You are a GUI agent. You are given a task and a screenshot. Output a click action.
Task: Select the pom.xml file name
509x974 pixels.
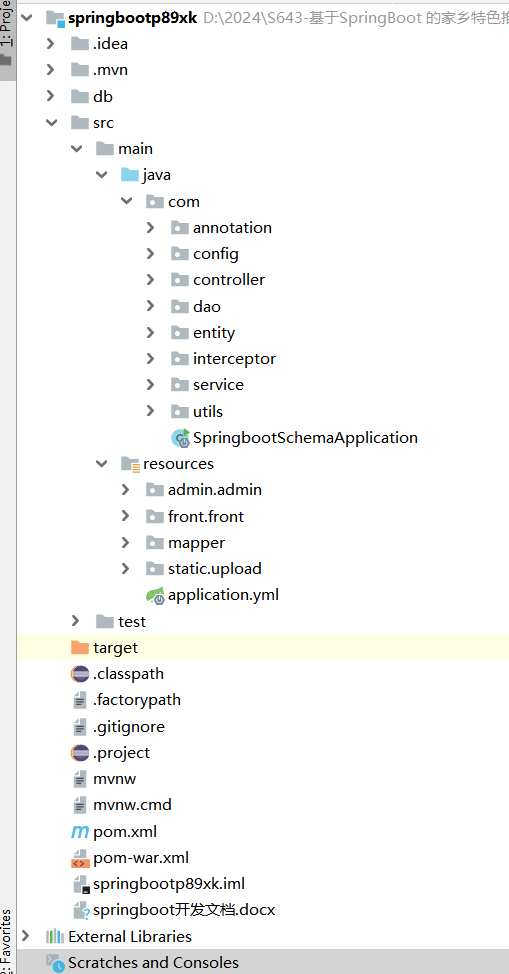[x=125, y=831]
